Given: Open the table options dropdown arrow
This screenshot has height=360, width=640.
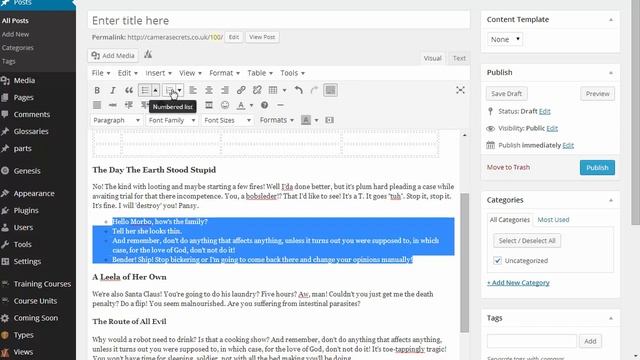Looking at the screenshot, I should click(x=284, y=90).
